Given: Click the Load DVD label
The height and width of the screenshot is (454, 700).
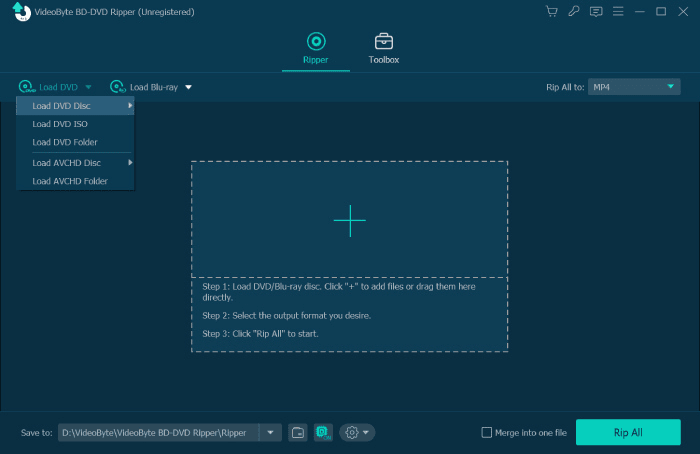Looking at the screenshot, I should coord(58,87).
